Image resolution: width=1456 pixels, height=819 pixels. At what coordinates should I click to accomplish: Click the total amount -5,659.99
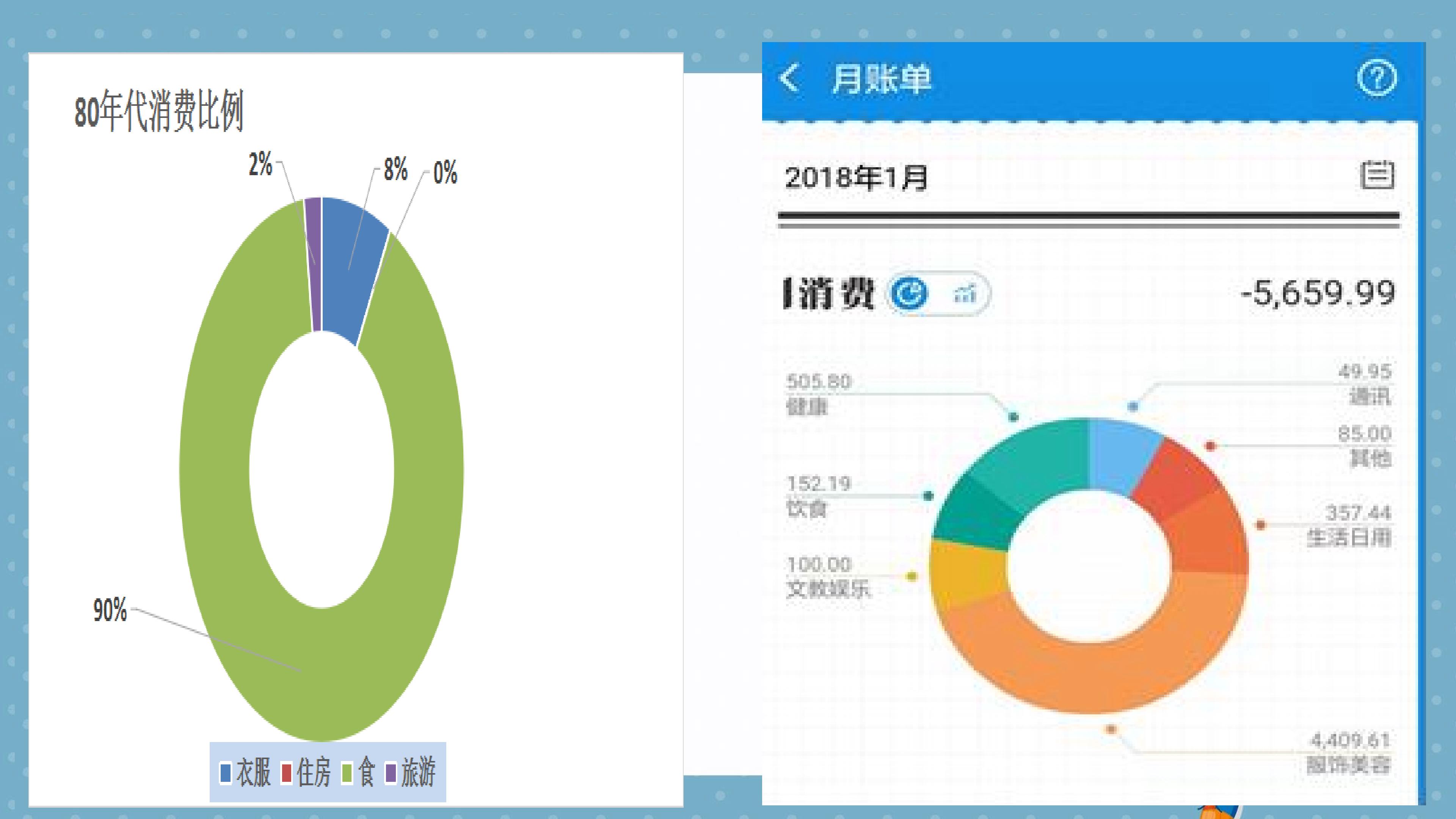tap(1318, 293)
